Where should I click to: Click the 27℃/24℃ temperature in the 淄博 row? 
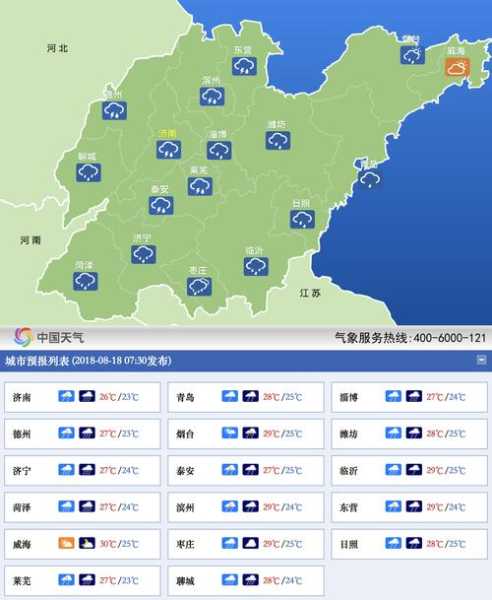point(446,397)
